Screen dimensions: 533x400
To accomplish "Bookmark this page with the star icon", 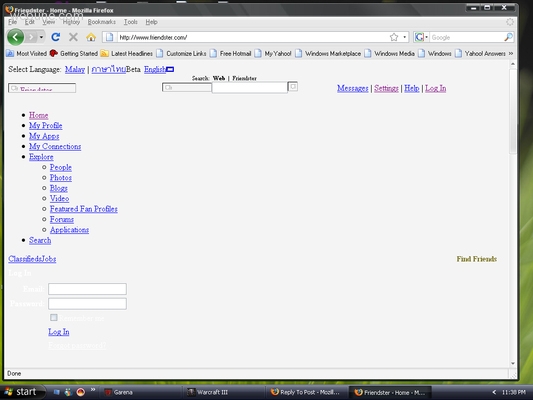I will pos(394,37).
